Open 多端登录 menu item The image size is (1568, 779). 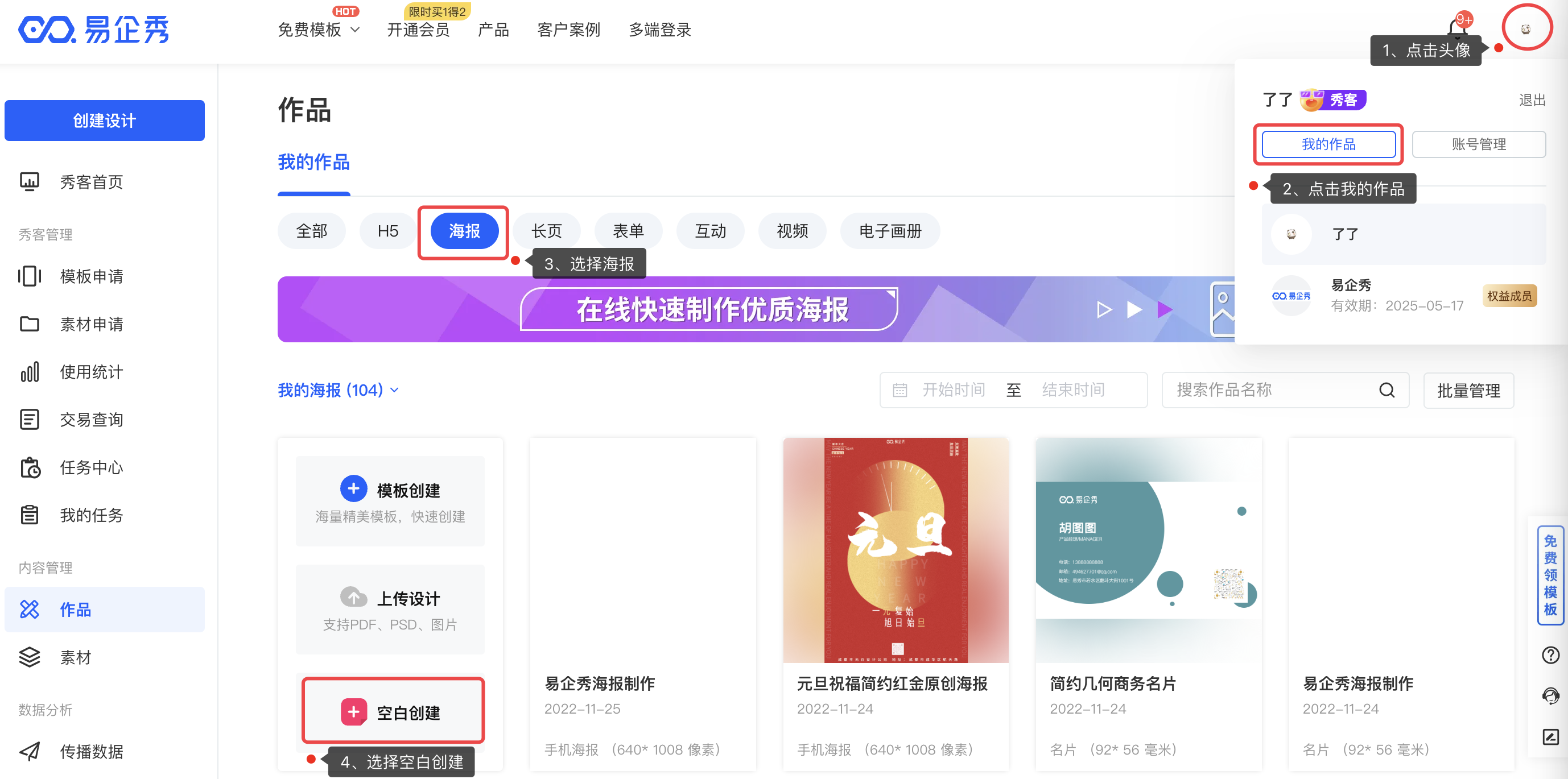660,29
